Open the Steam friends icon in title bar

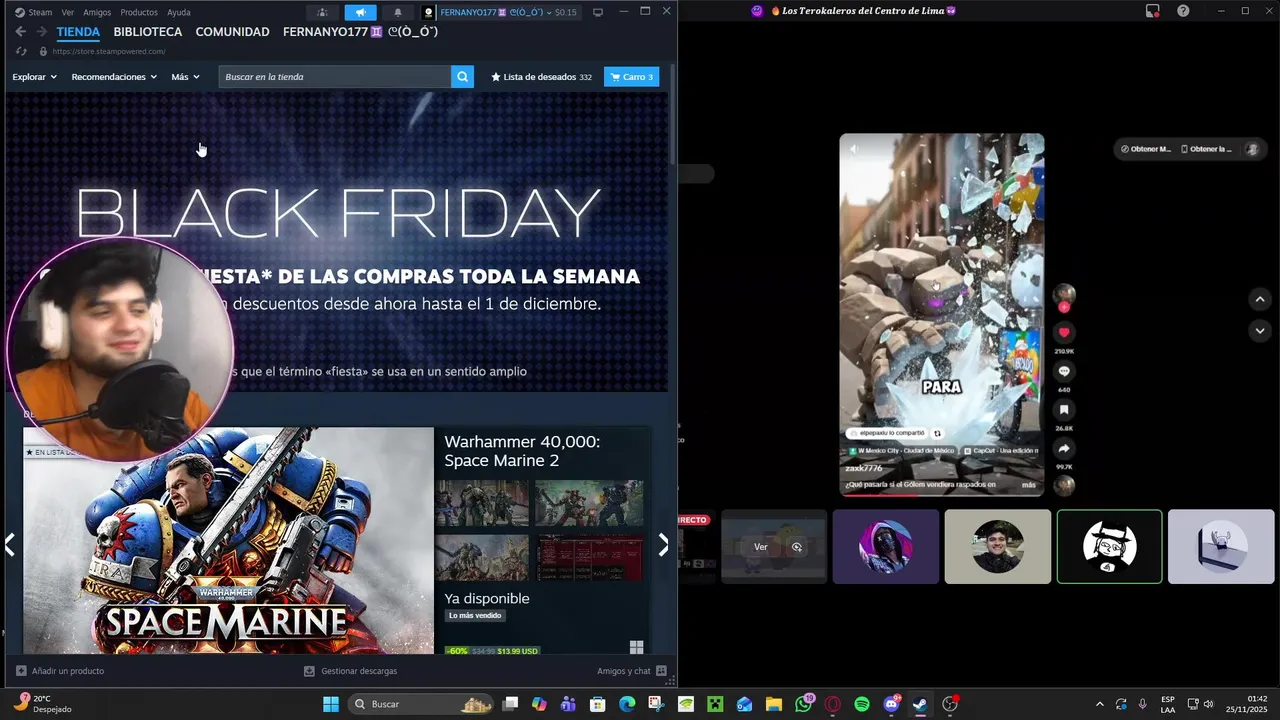pyautogui.click(x=322, y=12)
